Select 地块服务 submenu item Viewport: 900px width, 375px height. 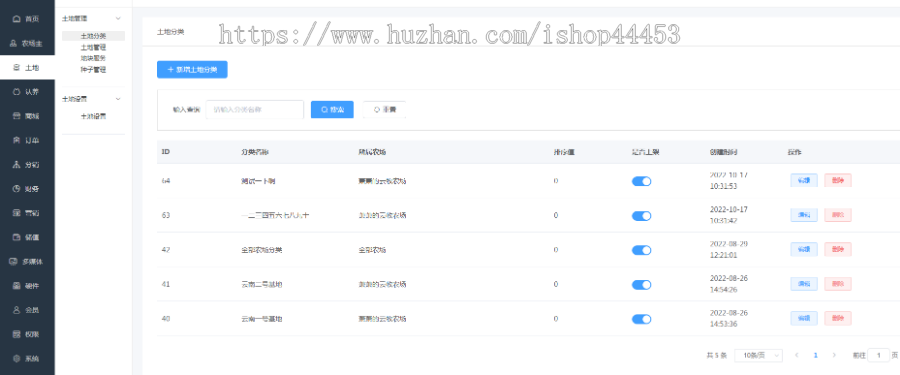pyautogui.click(x=93, y=59)
